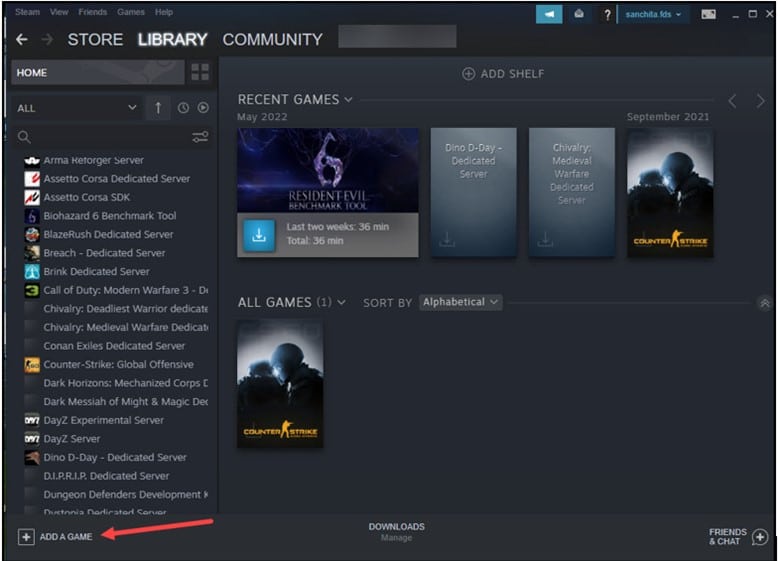Click Call of Duty Modern Warfare 3 icon
Screen dimensions: 780x561
pyautogui.click(x=32, y=290)
